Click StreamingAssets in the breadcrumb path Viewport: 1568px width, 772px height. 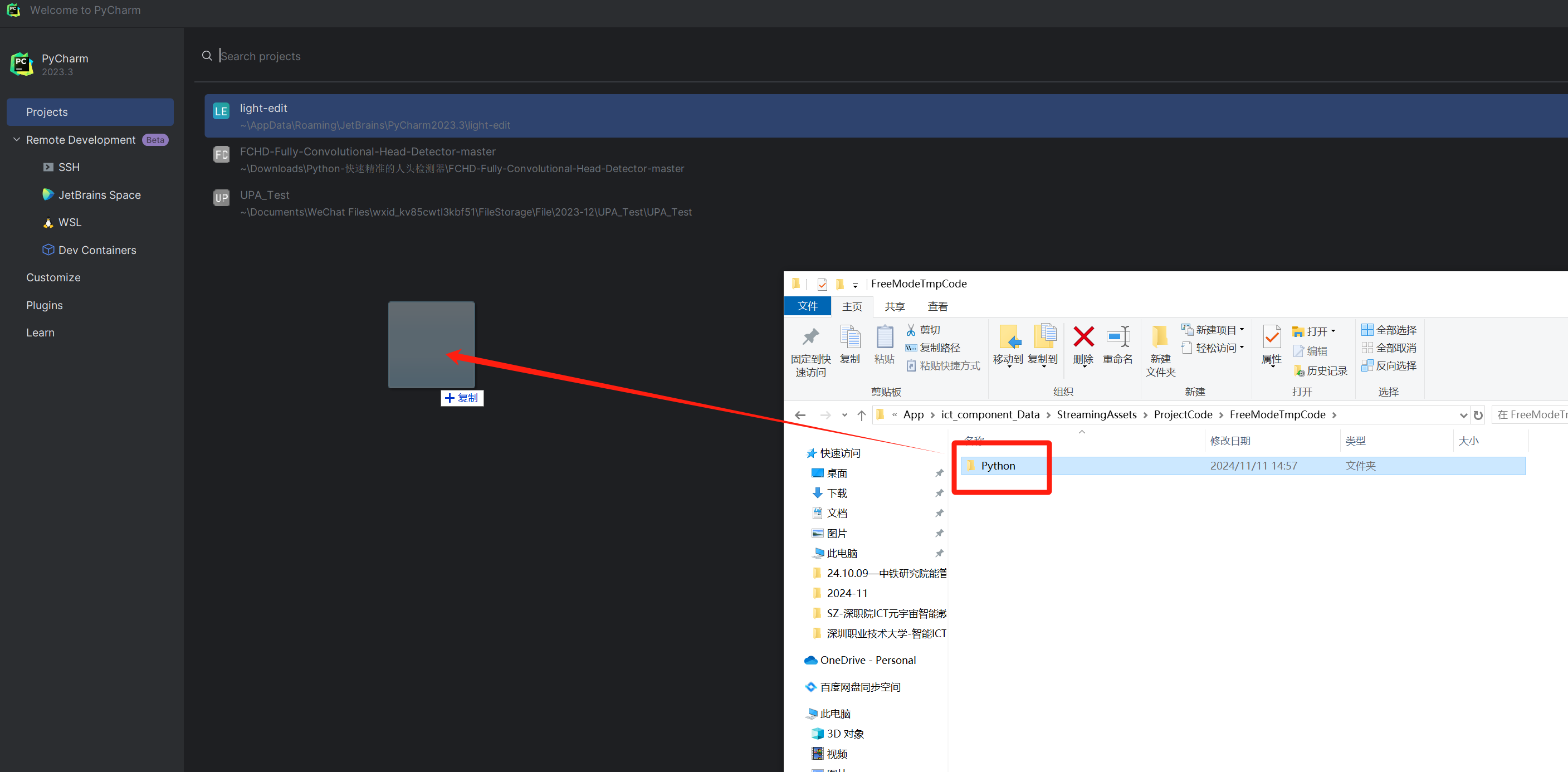(x=1096, y=414)
